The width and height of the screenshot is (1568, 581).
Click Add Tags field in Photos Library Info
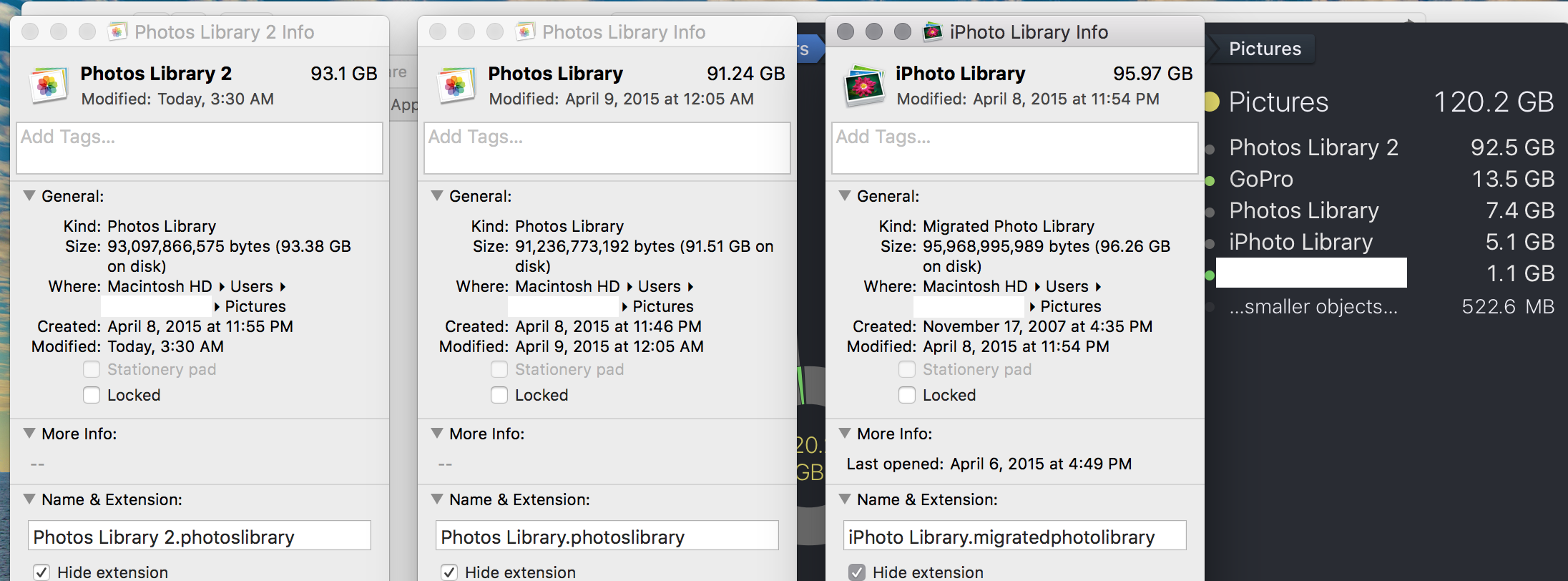pos(607,148)
